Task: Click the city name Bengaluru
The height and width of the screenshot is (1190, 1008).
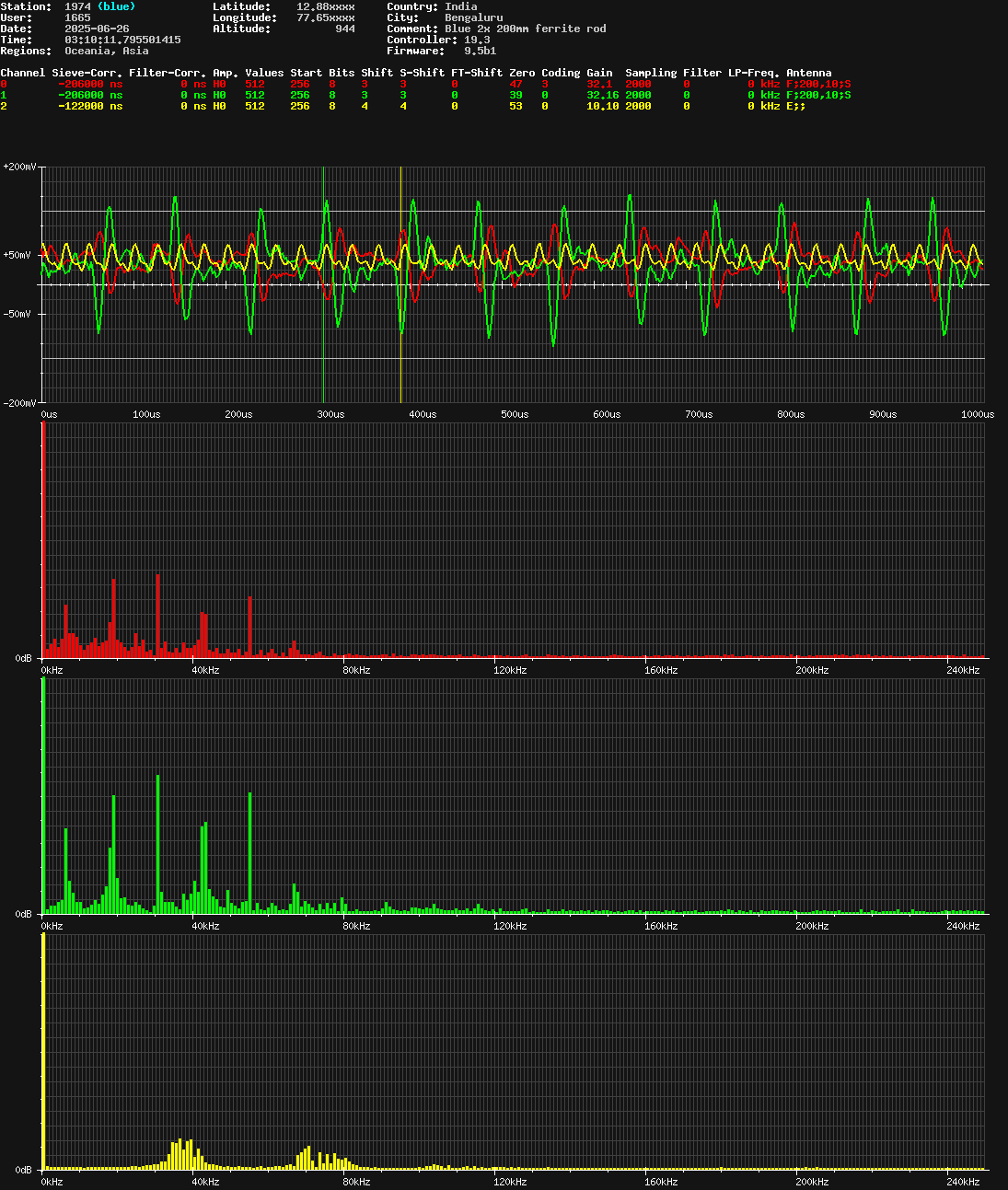Action: pos(474,17)
